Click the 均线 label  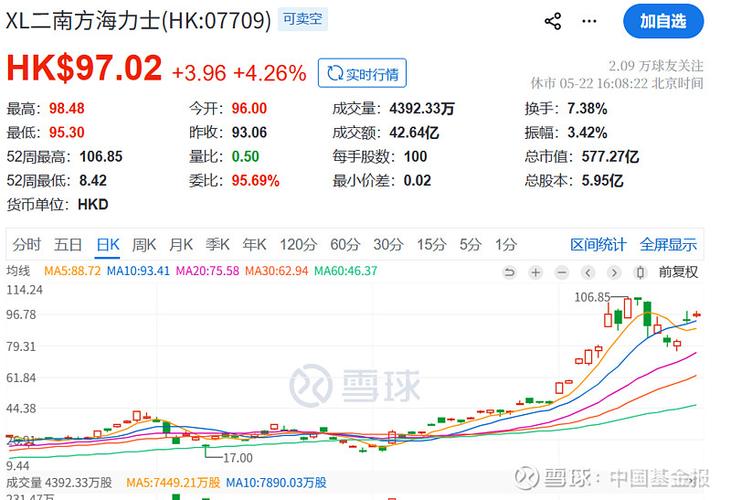pyautogui.click(x=18, y=271)
